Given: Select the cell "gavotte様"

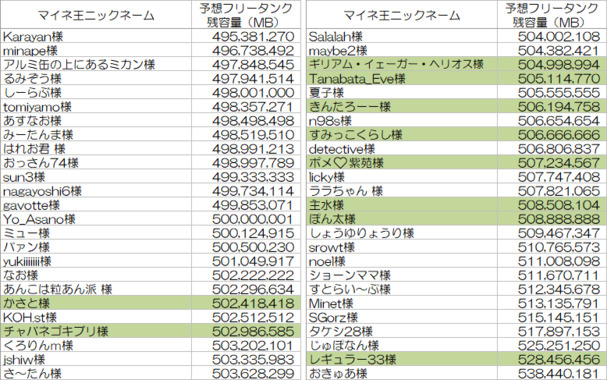Looking at the screenshot, I should (96, 205).
